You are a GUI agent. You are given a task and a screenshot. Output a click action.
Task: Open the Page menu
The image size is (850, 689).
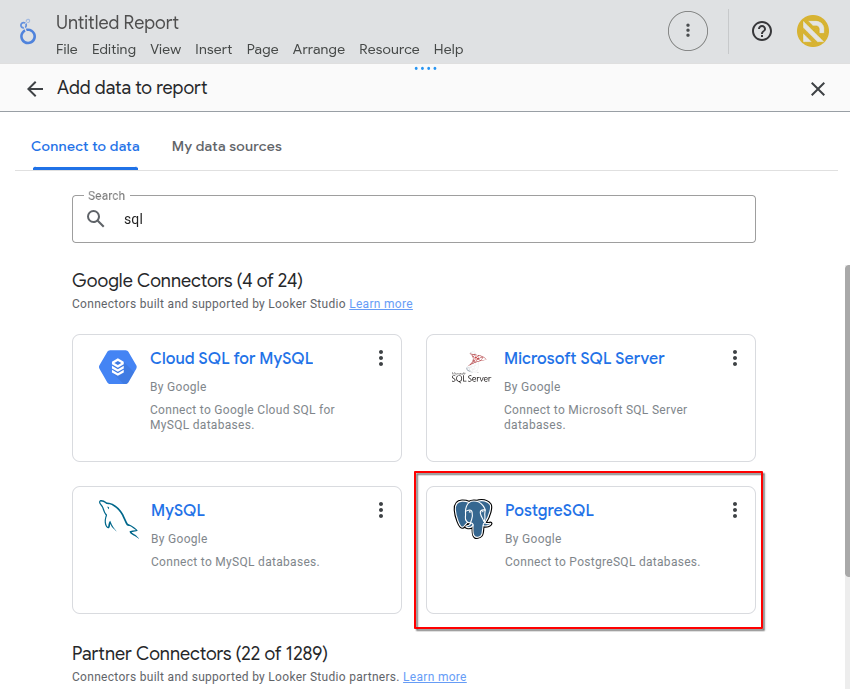262,49
